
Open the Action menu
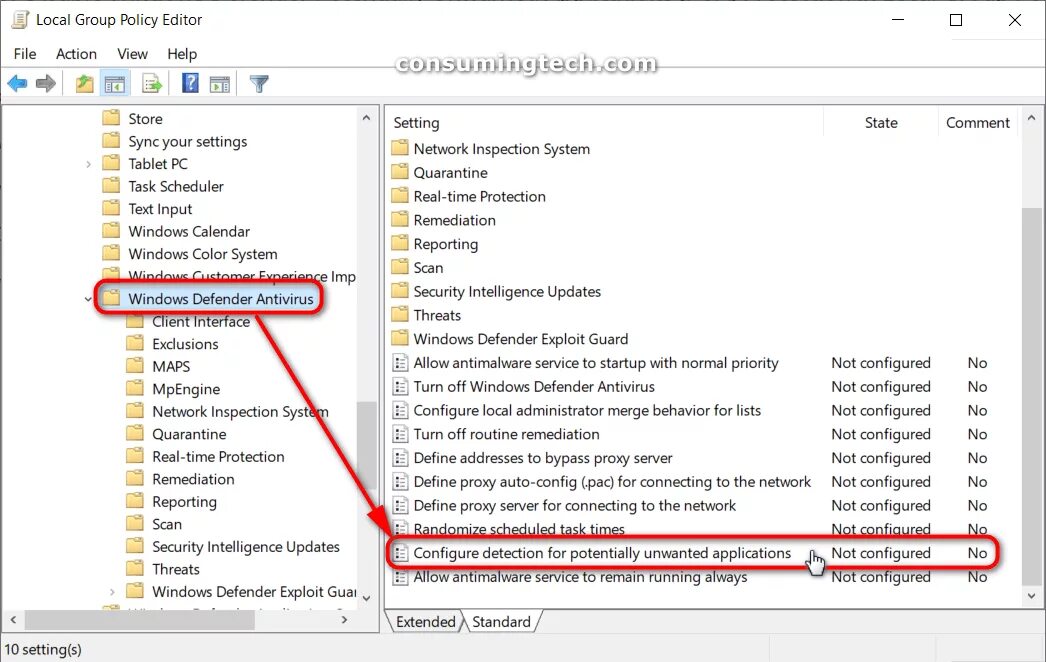point(76,54)
